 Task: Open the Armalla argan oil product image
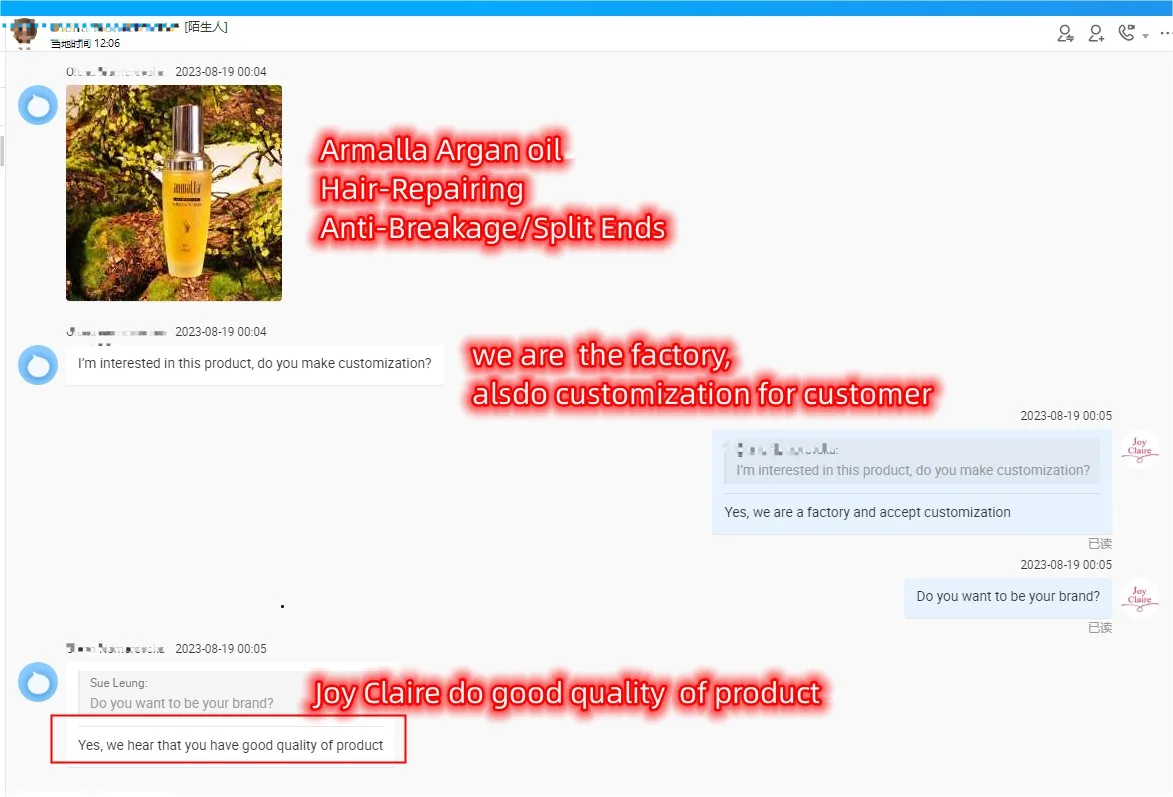(x=174, y=193)
